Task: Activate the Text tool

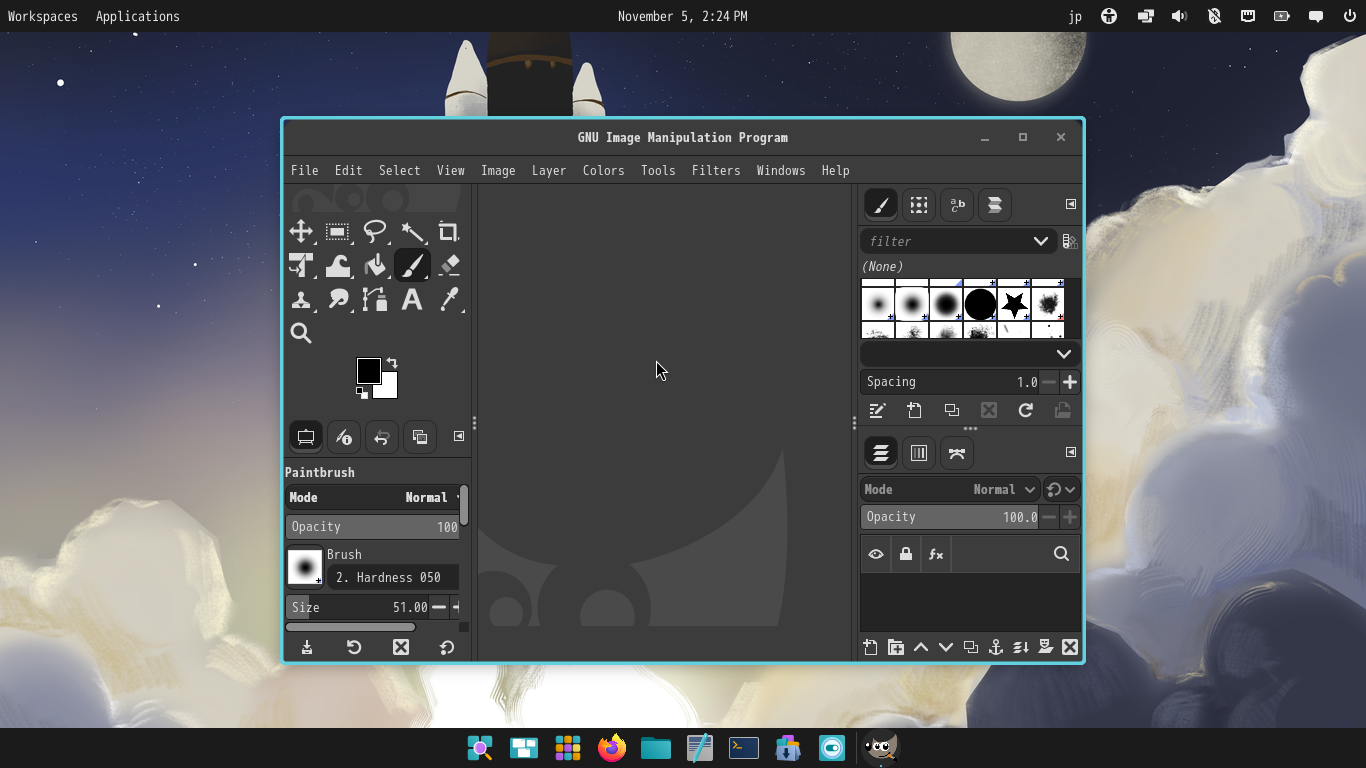Action: pyautogui.click(x=411, y=300)
